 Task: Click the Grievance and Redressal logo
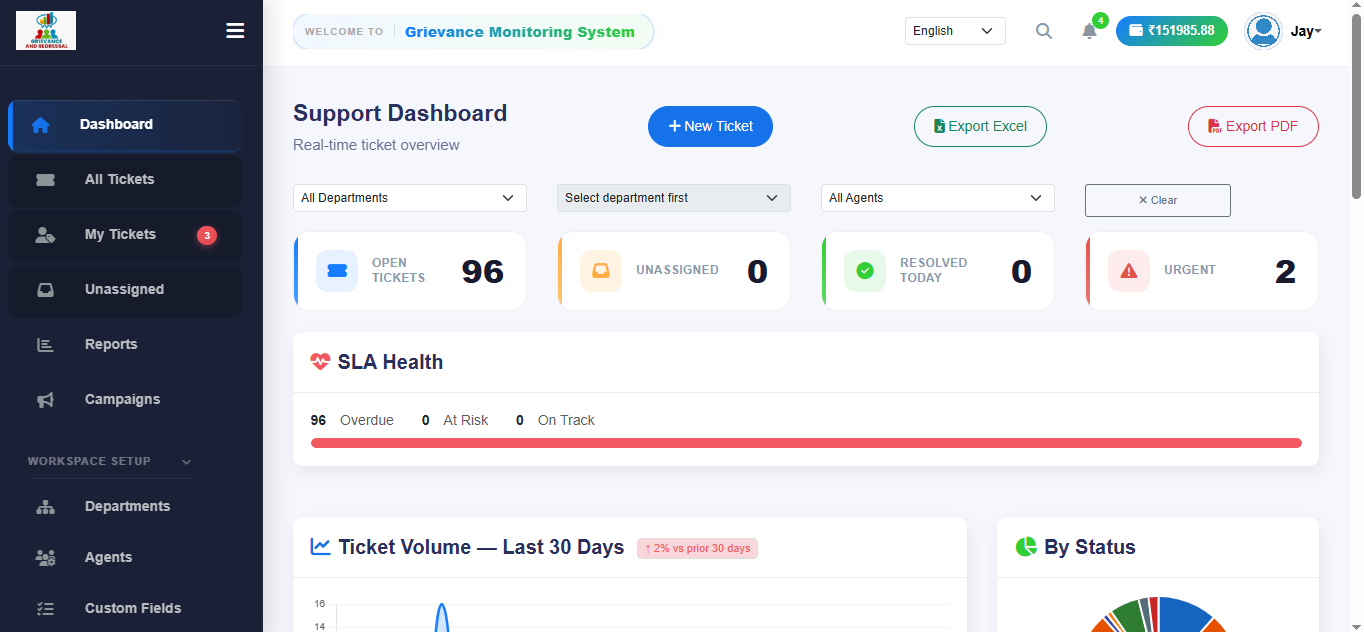[x=46, y=31]
